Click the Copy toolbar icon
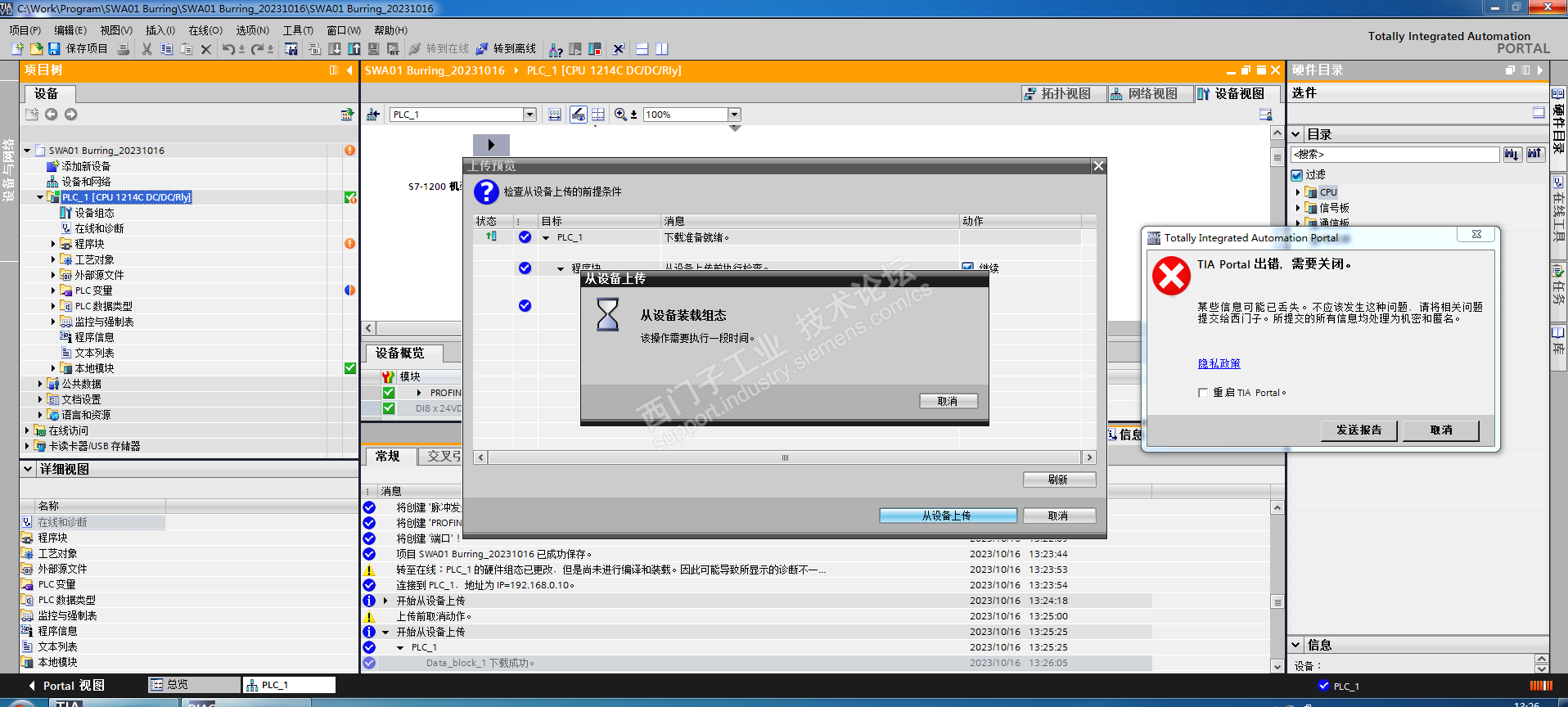 click(167, 49)
